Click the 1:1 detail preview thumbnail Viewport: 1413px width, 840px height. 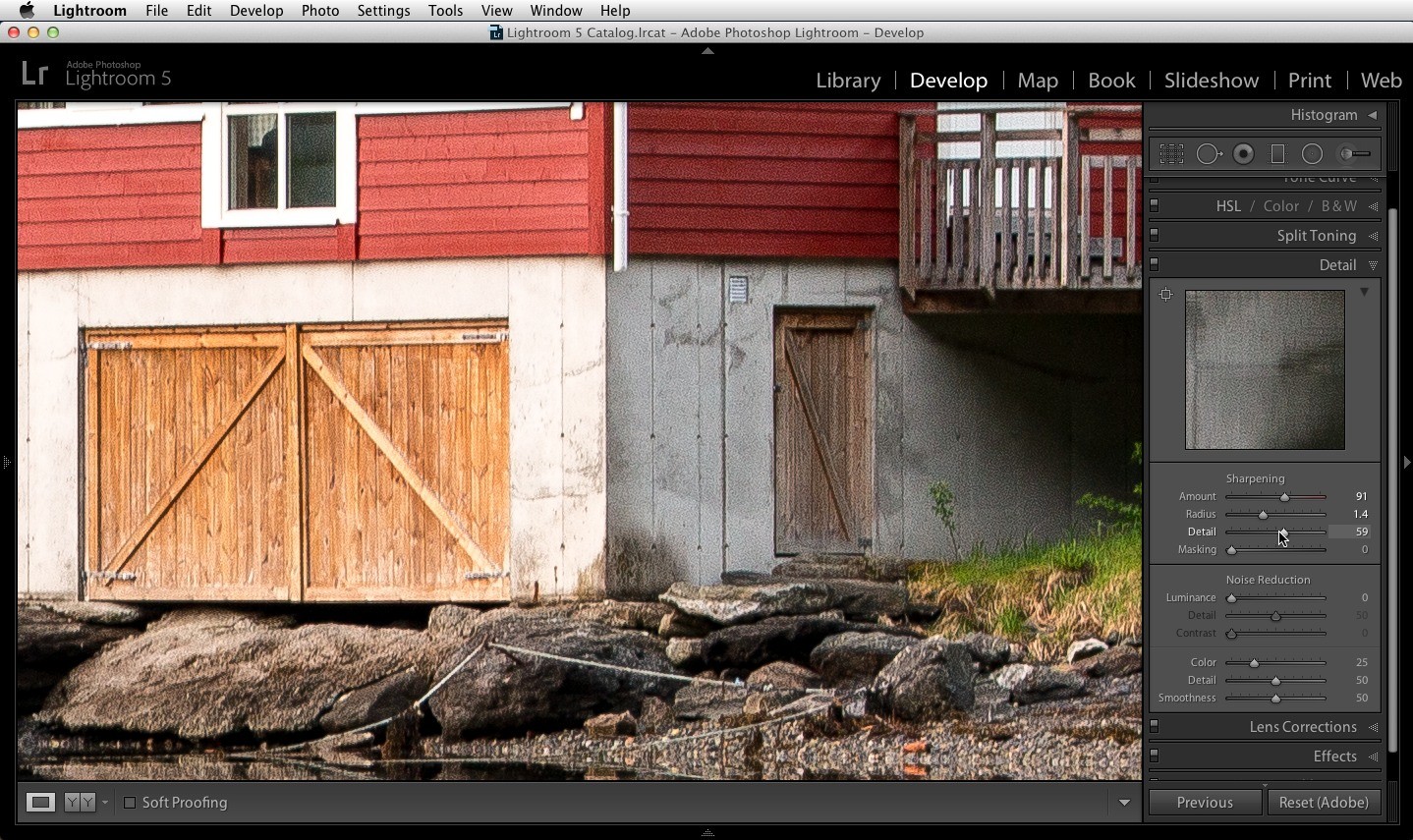1265,369
